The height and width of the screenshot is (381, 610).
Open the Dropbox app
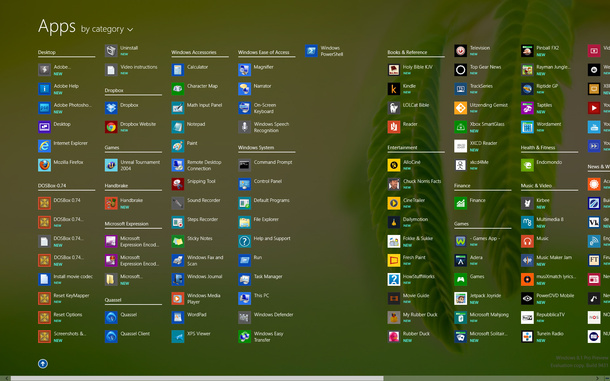coord(122,108)
